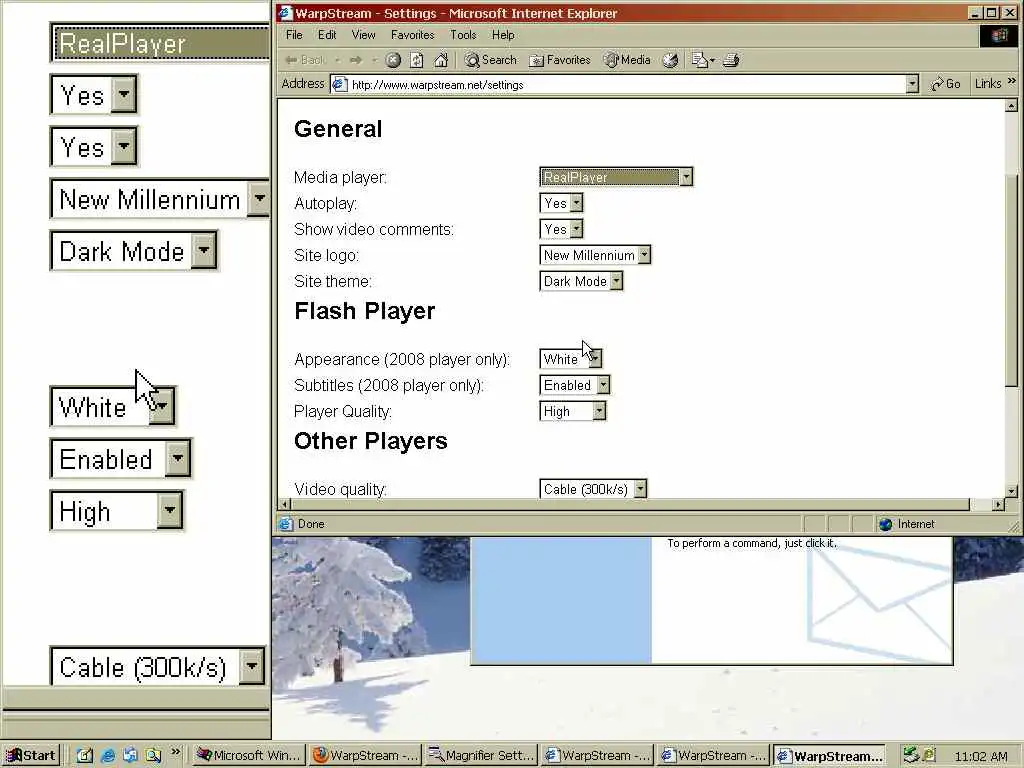Open the File menu

click(294, 35)
